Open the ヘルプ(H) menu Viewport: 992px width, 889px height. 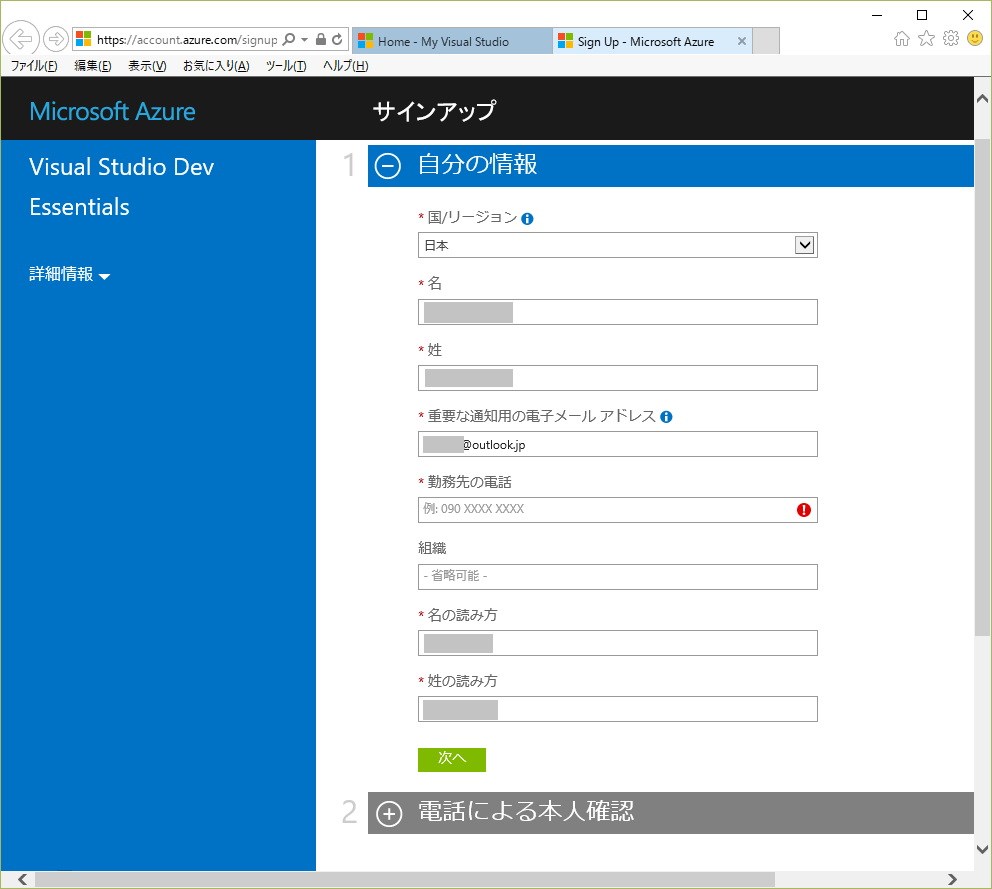pyautogui.click(x=345, y=66)
